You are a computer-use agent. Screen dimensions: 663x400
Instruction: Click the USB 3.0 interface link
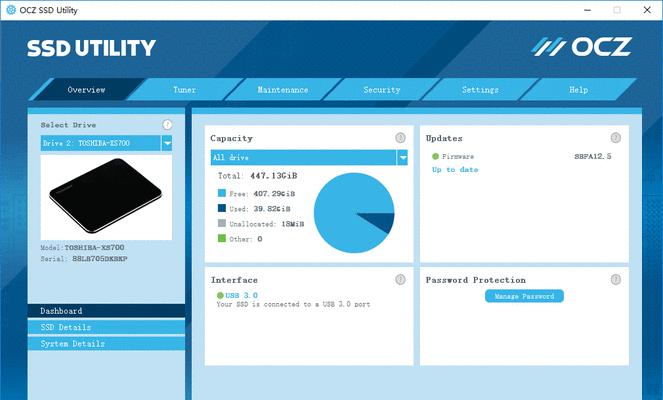pyautogui.click(x=241, y=295)
